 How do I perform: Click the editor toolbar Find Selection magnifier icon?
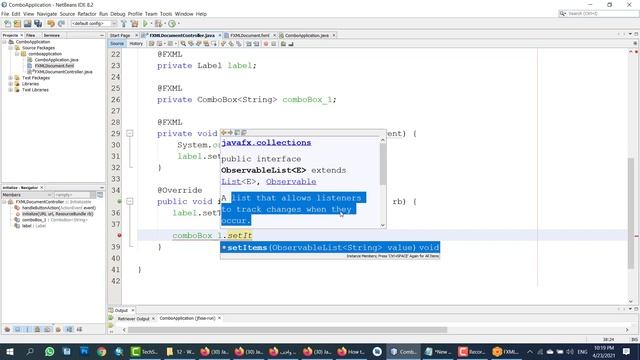[x=184, y=44]
